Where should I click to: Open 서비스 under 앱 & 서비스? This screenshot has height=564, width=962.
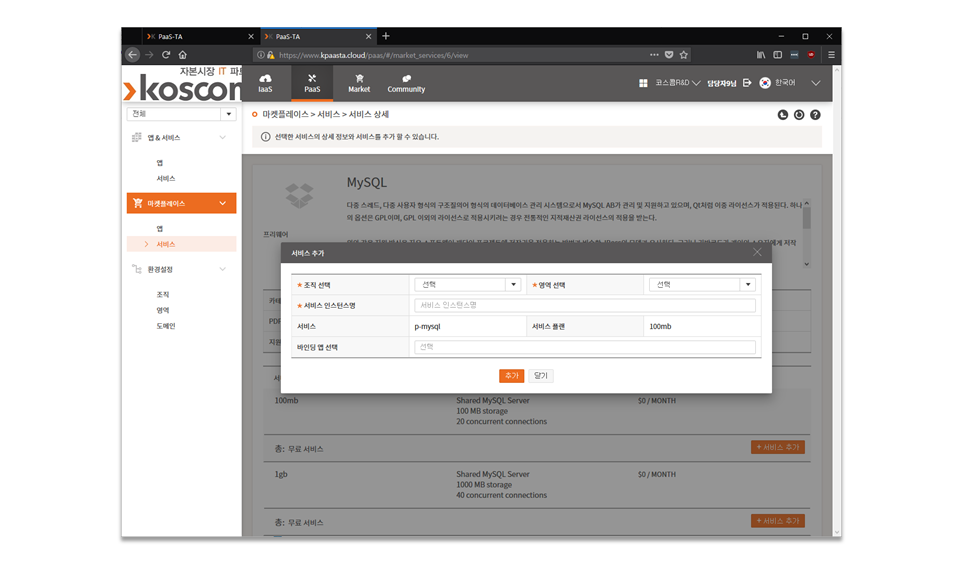coord(166,179)
